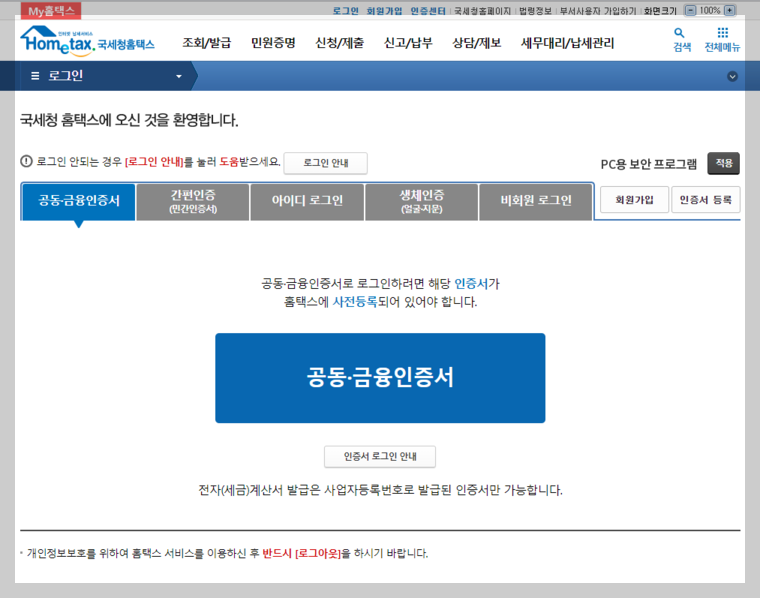
Task: Click the top 회원가입 link
Action: click(x=384, y=11)
